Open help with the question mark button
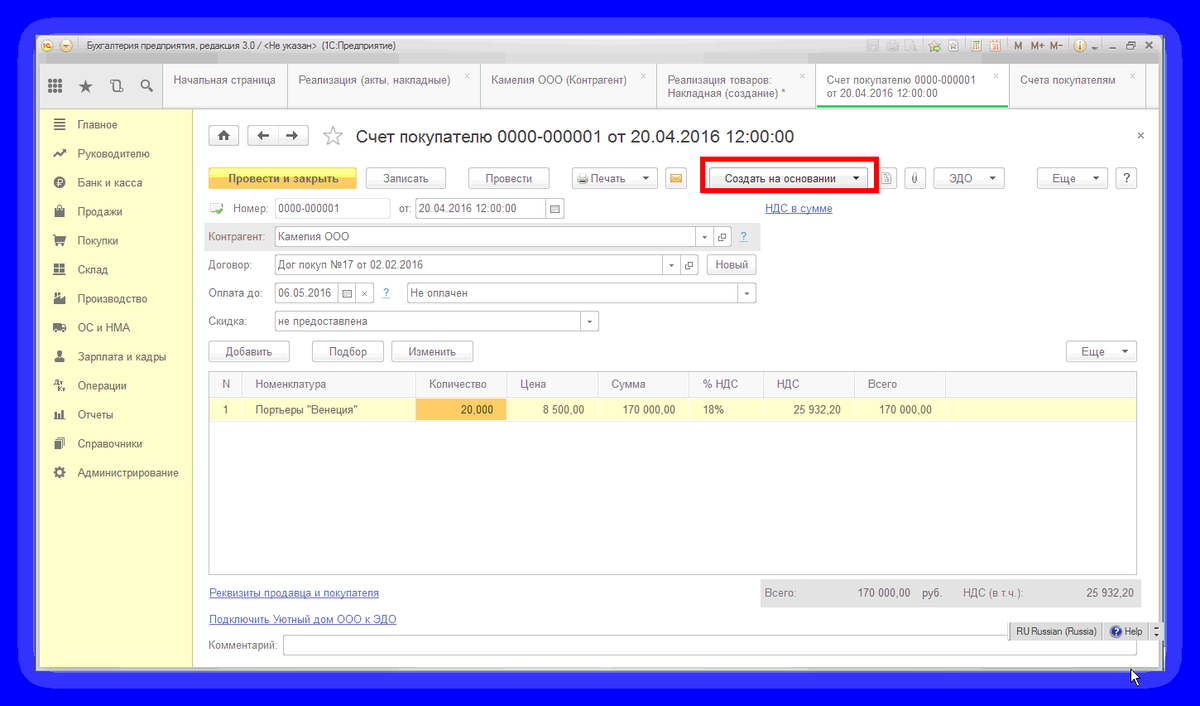 pos(1127,178)
